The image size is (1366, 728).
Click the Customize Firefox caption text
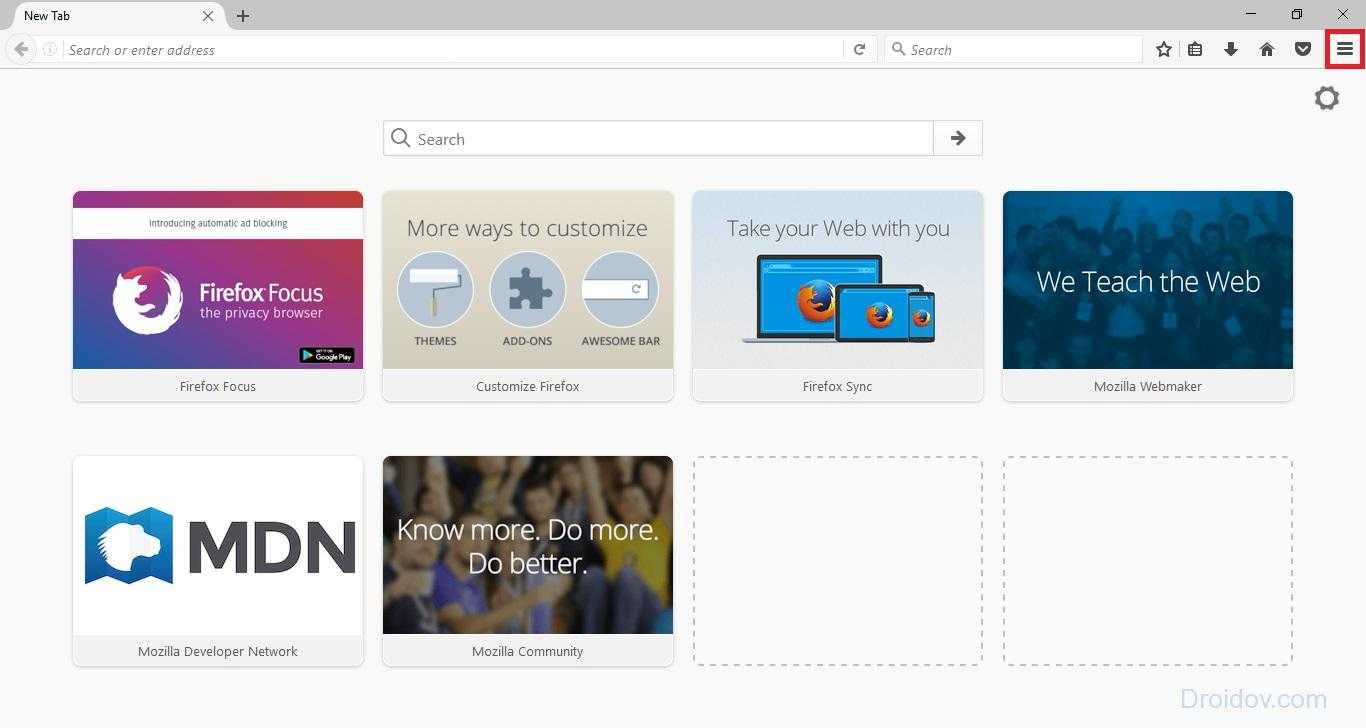pyautogui.click(x=528, y=386)
